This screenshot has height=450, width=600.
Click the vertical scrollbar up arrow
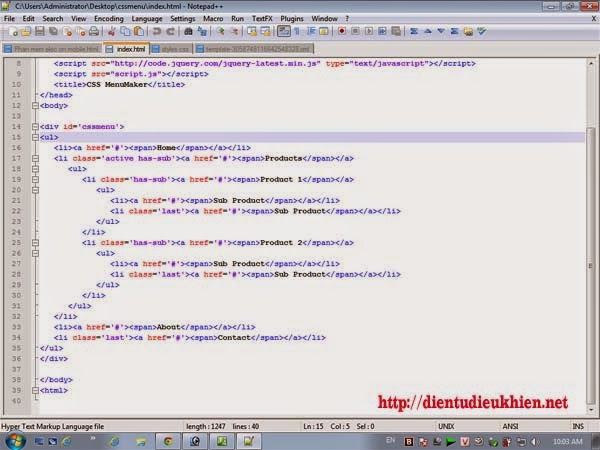tap(590, 63)
